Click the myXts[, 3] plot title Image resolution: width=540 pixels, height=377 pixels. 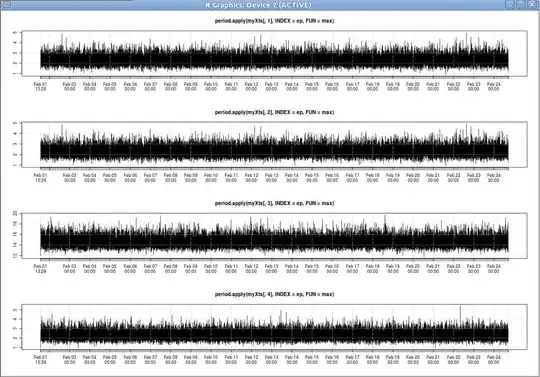(x=274, y=203)
